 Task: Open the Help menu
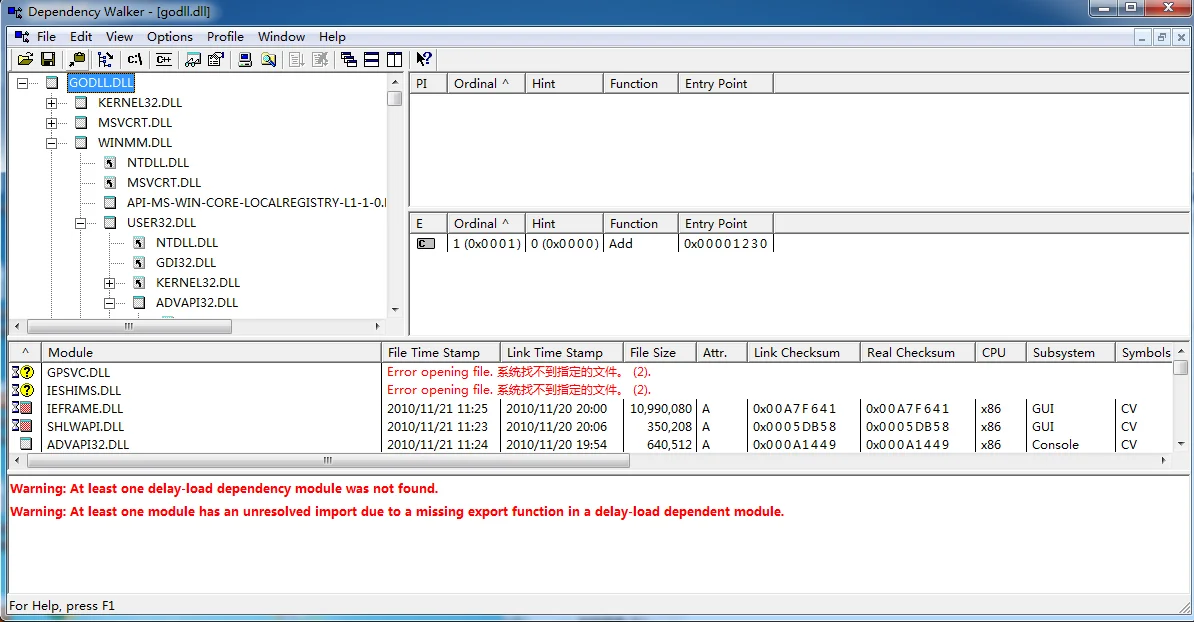pos(332,37)
